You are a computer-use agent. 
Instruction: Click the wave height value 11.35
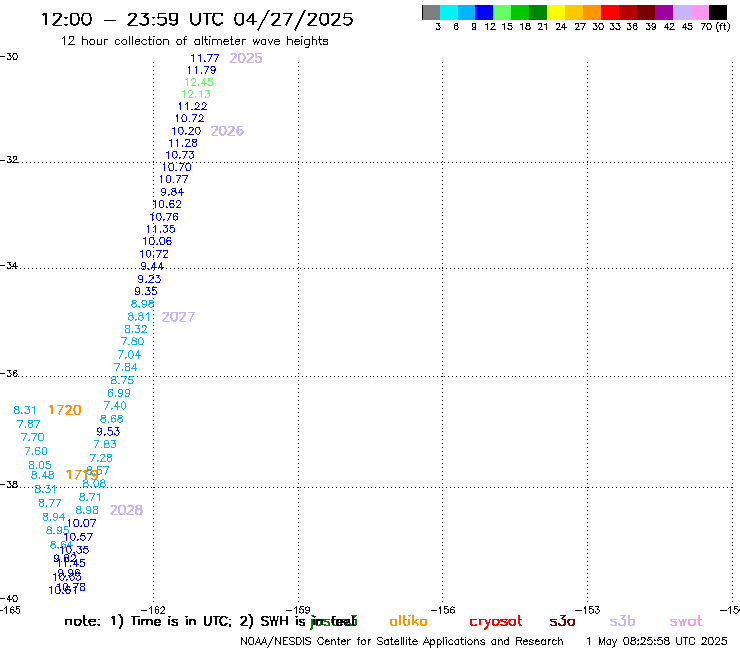[160, 229]
